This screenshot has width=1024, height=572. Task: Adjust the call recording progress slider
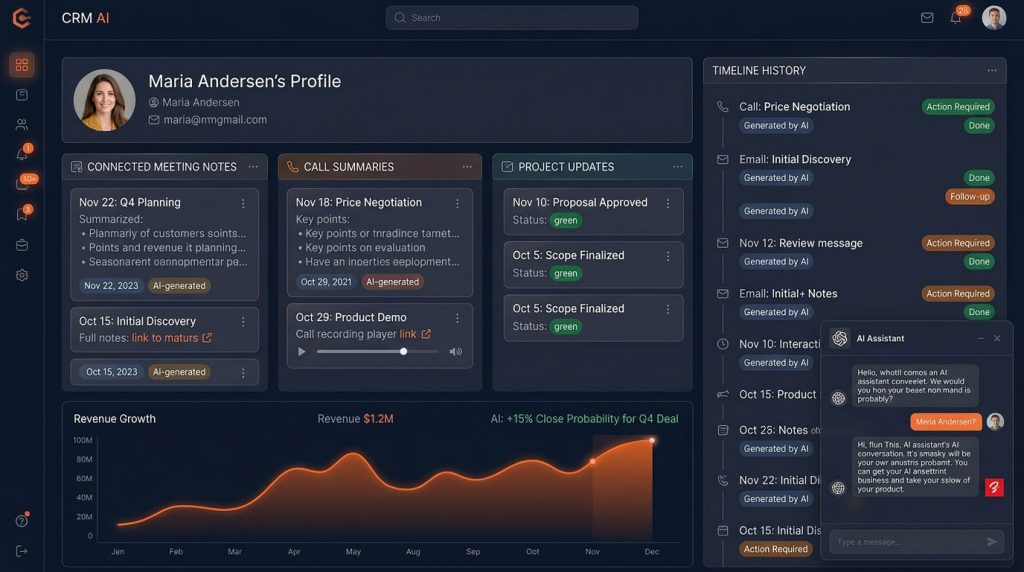pyautogui.click(x=377, y=351)
